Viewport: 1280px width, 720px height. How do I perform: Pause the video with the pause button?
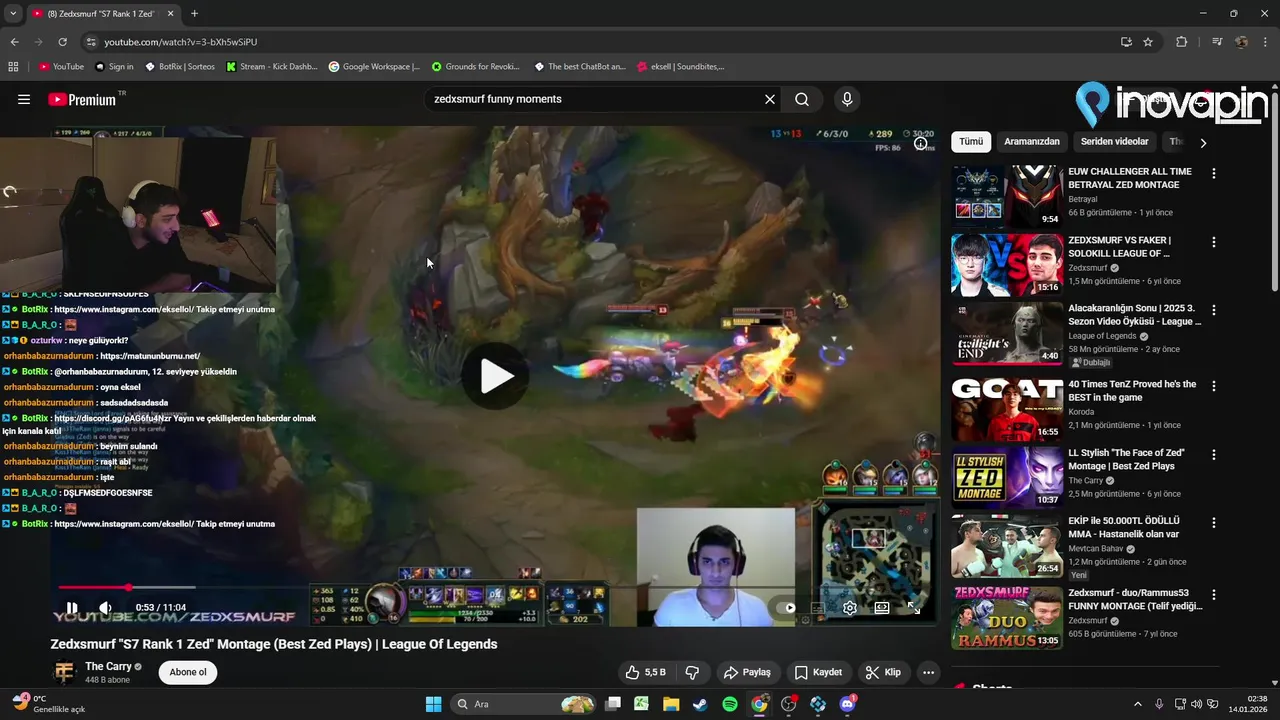(x=72, y=607)
